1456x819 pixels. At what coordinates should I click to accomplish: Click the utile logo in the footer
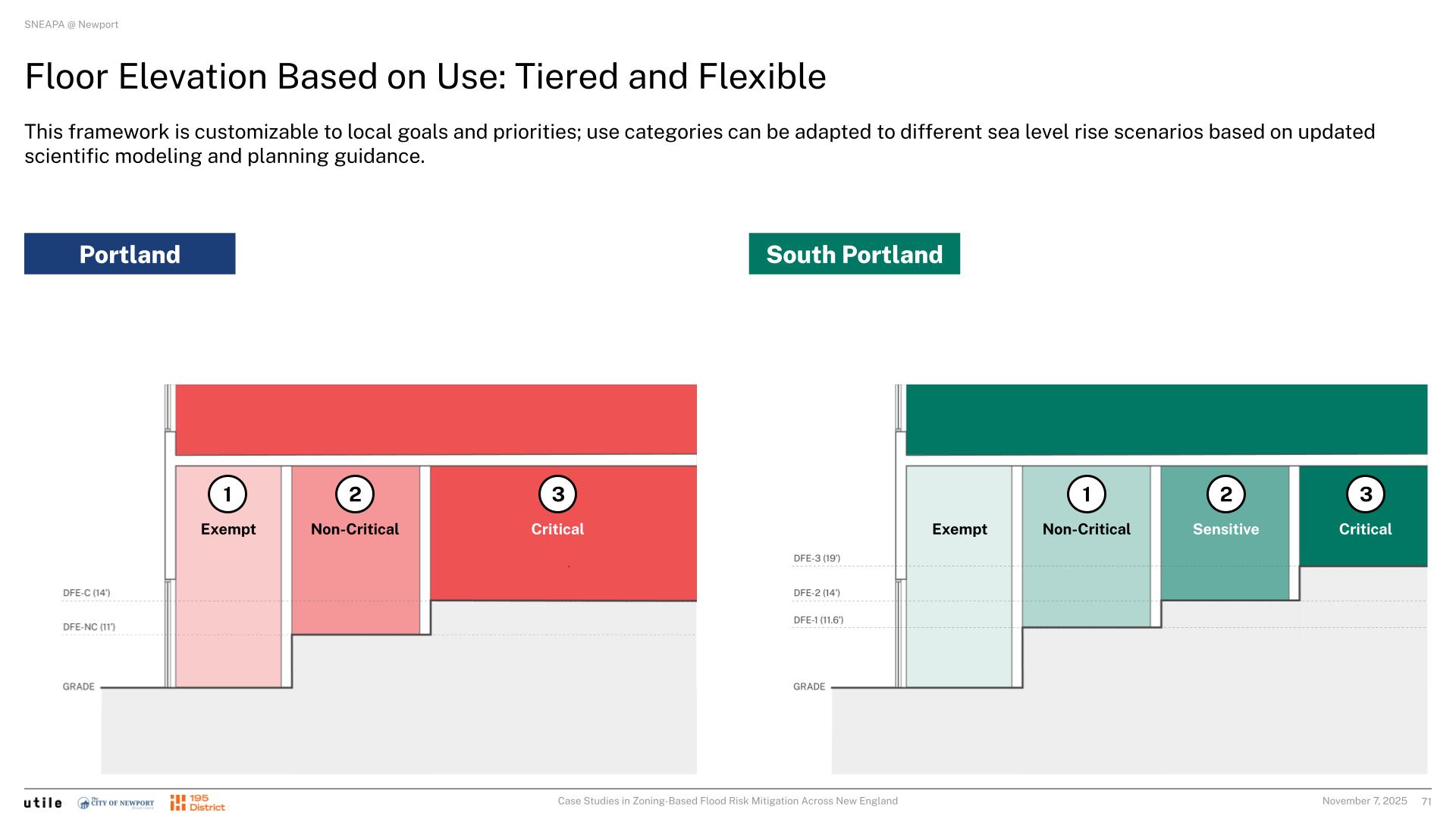(x=42, y=802)
